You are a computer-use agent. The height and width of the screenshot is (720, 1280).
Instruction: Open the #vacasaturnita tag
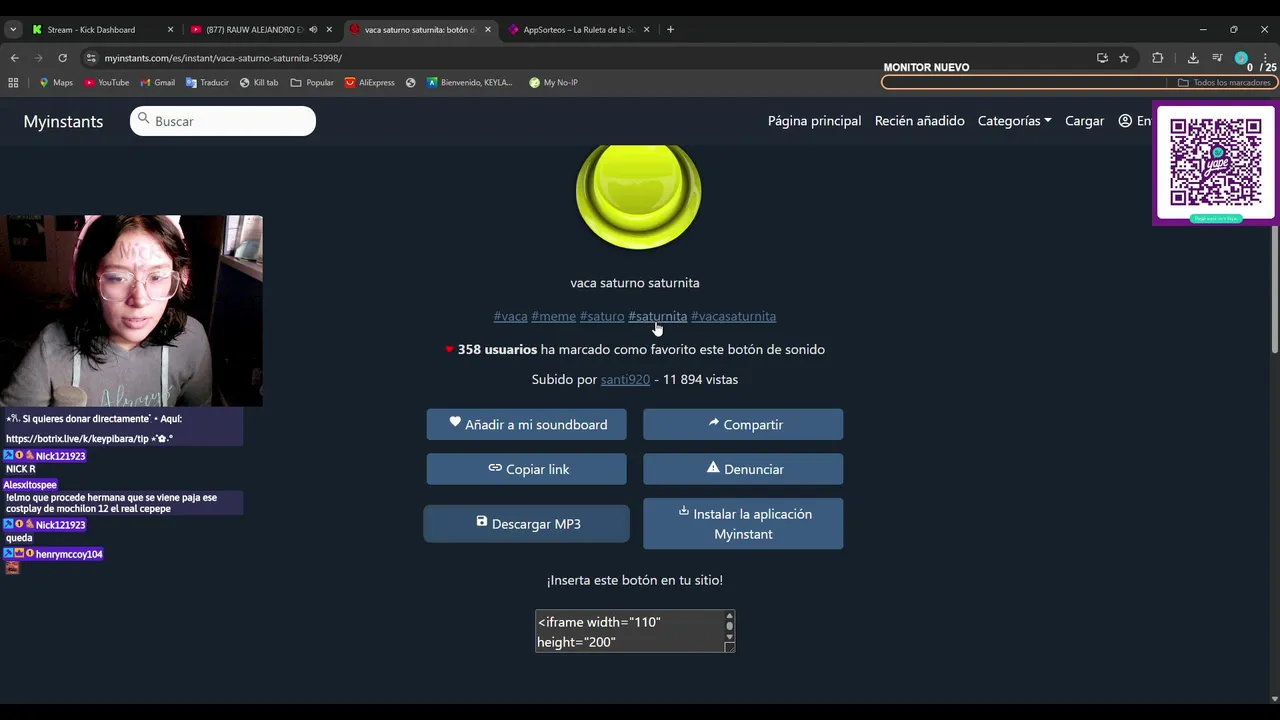733,316
